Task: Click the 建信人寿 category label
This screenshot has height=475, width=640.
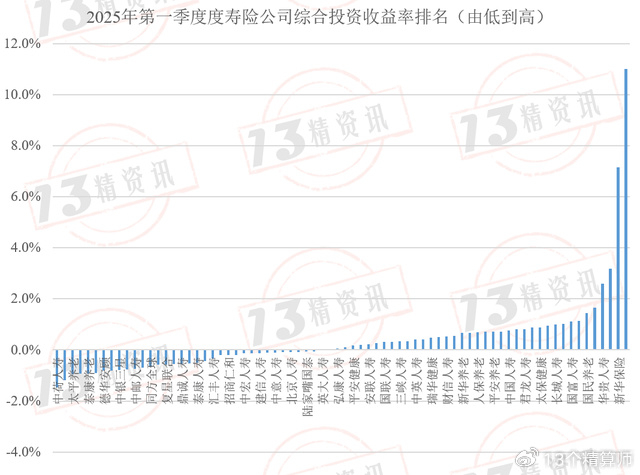Action: pos(261,381)
